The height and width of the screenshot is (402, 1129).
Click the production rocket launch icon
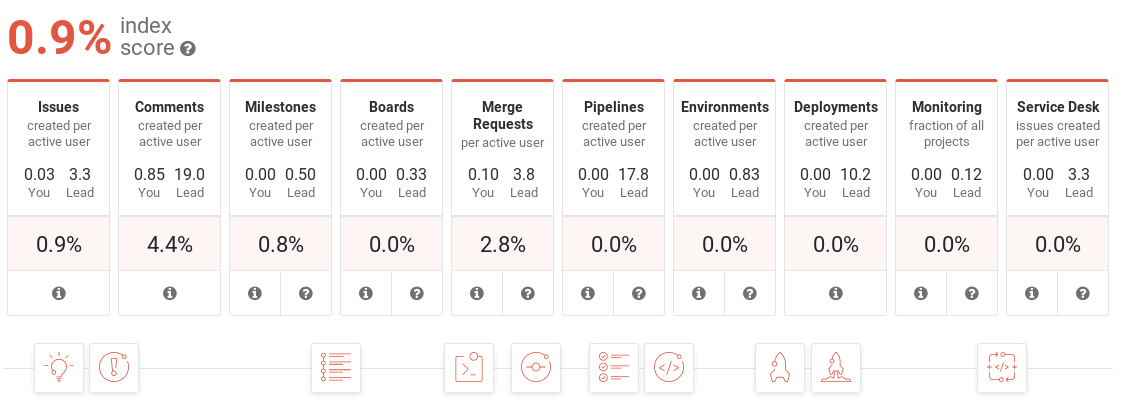pos(836,367)
